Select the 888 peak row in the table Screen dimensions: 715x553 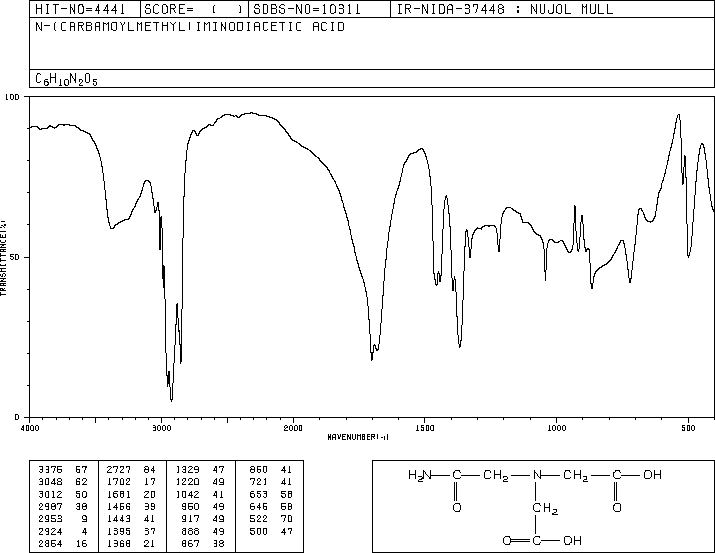pos(202,532)
